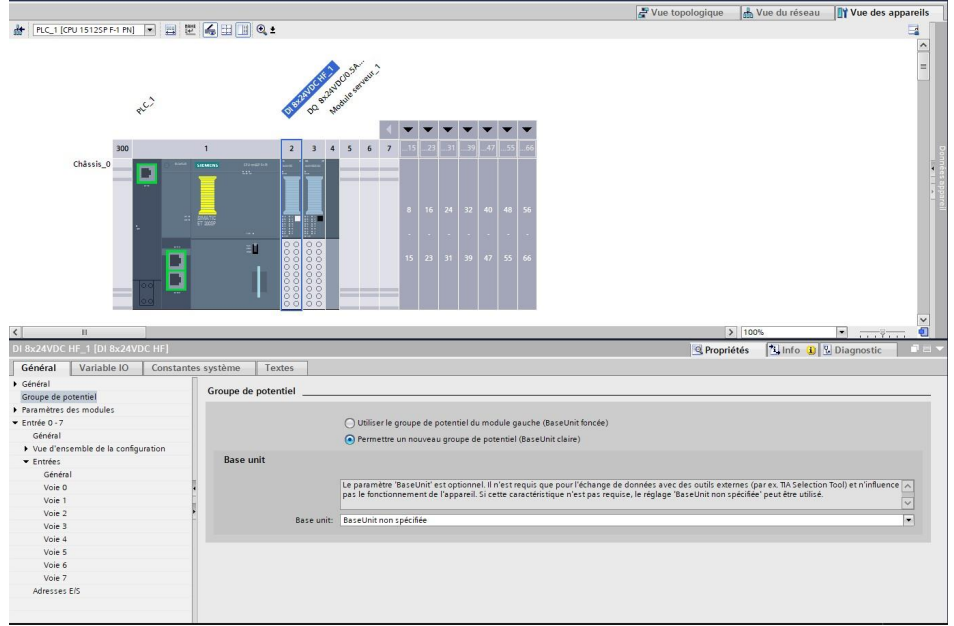
Task: Open the Données appareil side panel
Action: coord(941,178)
